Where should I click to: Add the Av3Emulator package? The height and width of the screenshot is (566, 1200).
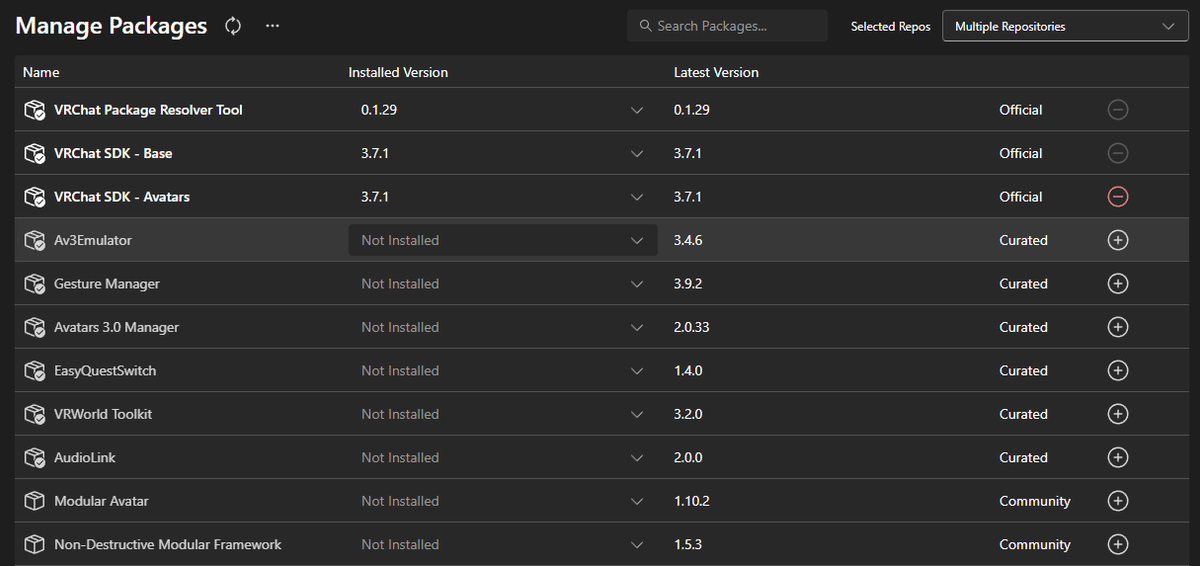click(x=1118, y=240)
